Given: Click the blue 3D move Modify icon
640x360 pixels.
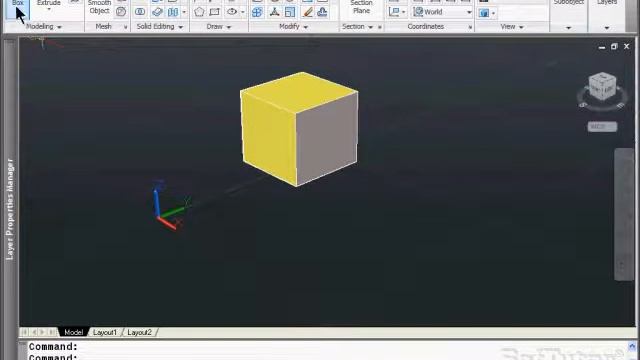Looking at the screenshot, I should (x=257, y=12).
